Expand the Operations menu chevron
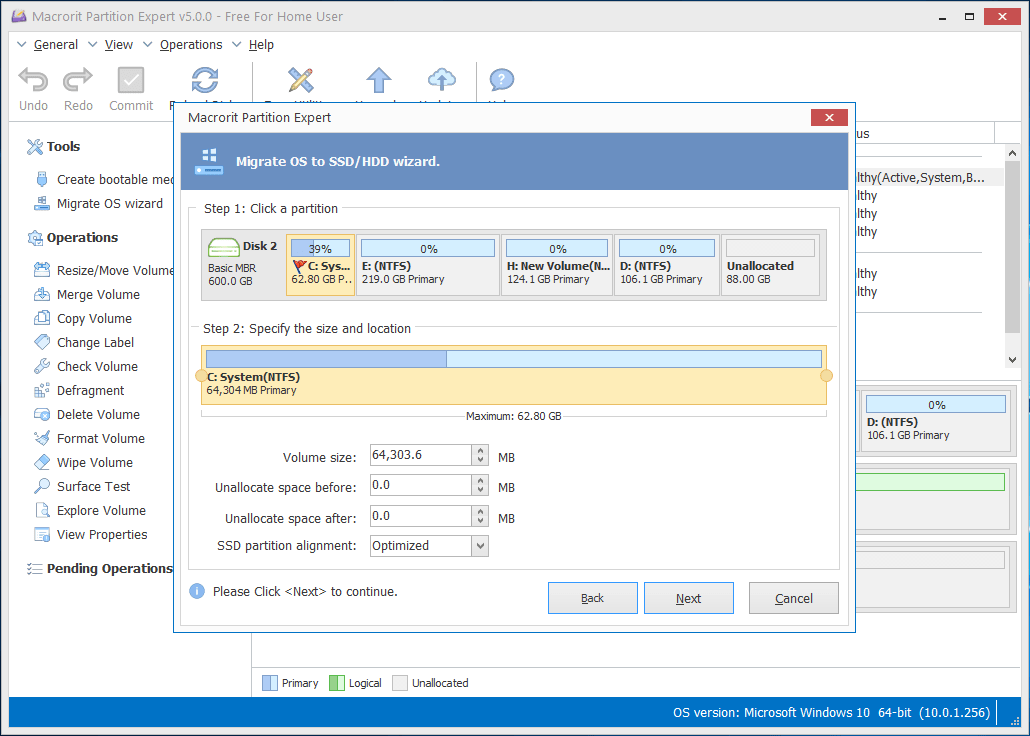The width and height of the screenshot is (1030, 736). pos(148,45)
